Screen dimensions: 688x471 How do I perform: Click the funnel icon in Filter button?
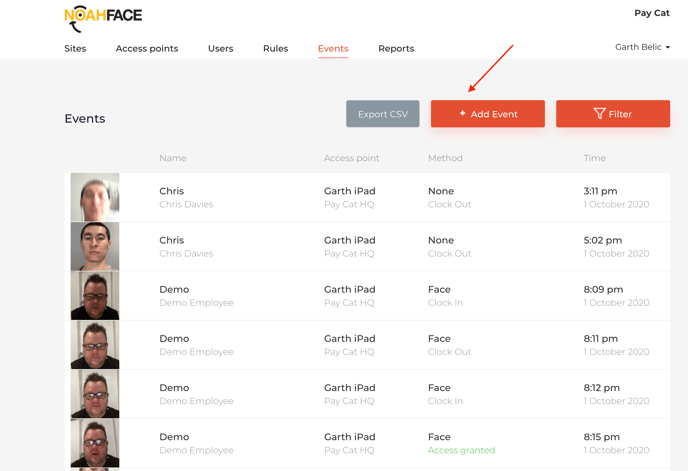click(599, 114)
